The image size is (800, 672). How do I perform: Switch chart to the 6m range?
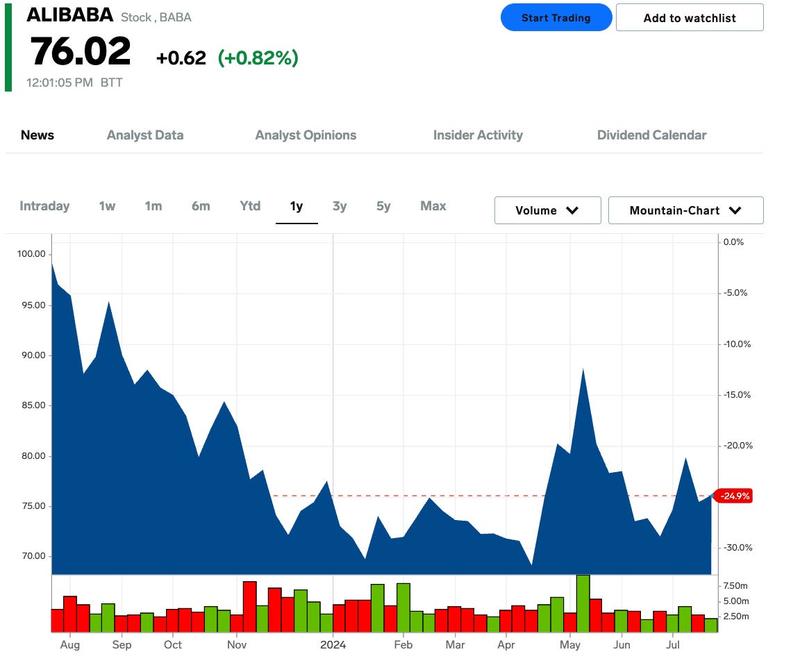coord(201,206)
